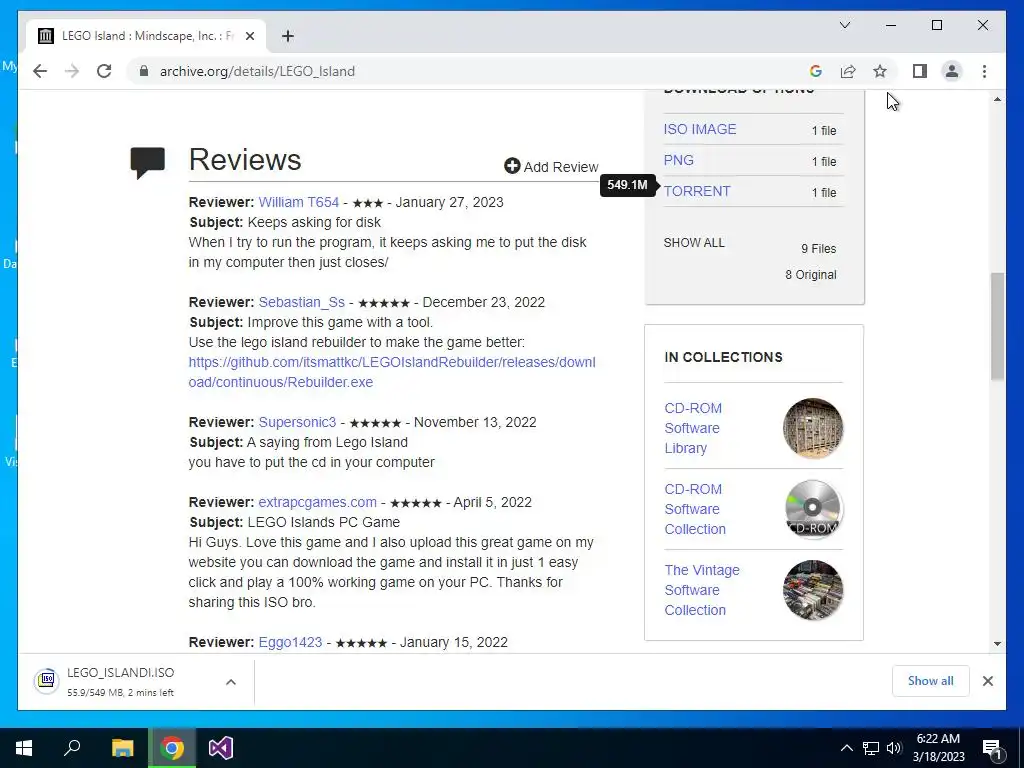Image resolution: width=1024 pixels, height=768 pixels.
Task: Open Chrome side panel
Action: point(920,71)
